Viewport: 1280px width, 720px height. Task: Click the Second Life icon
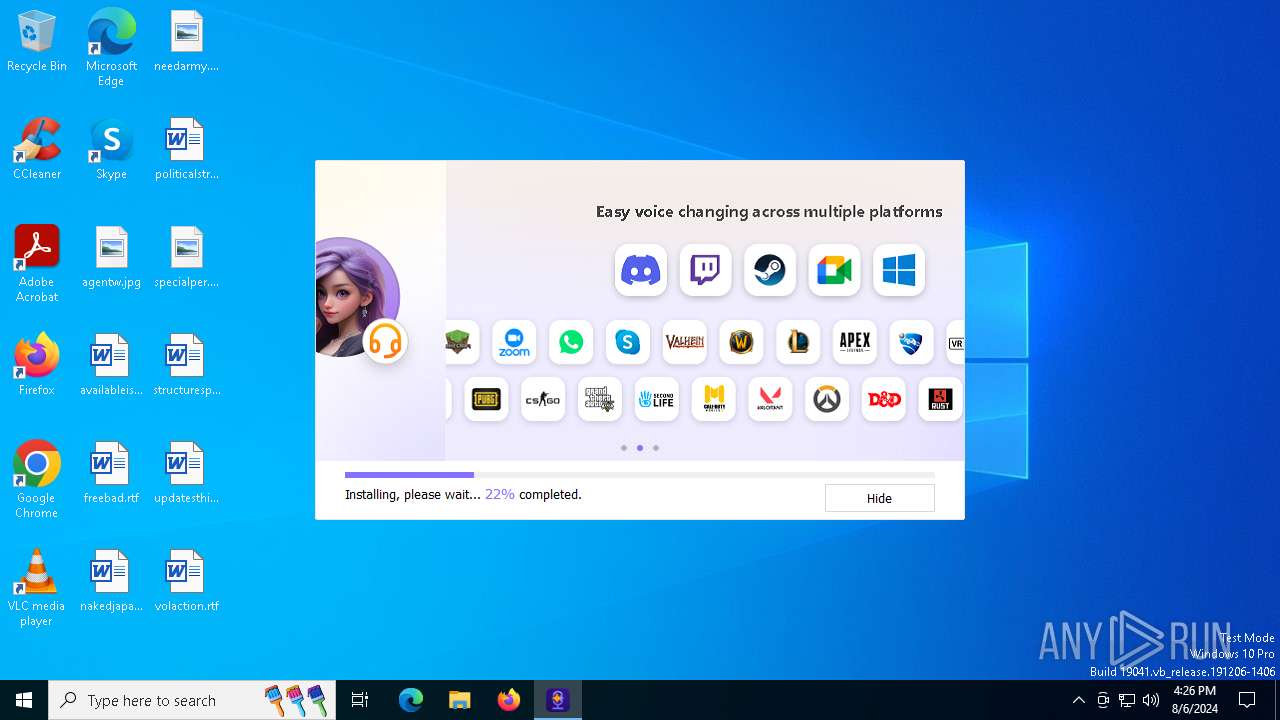pyautogui.click(x=657, y=399)
